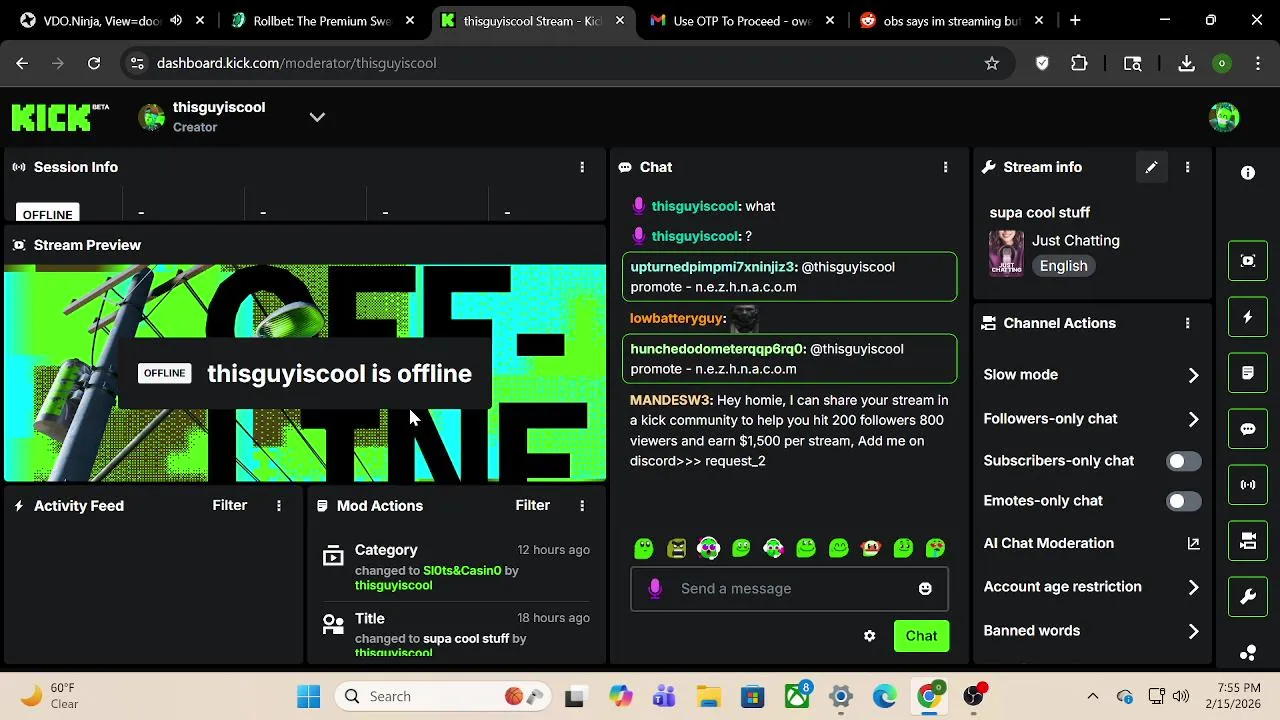Open Mod Actions three-dot options menu
This screenshot has height=720, width=1280.
[582, 506]
